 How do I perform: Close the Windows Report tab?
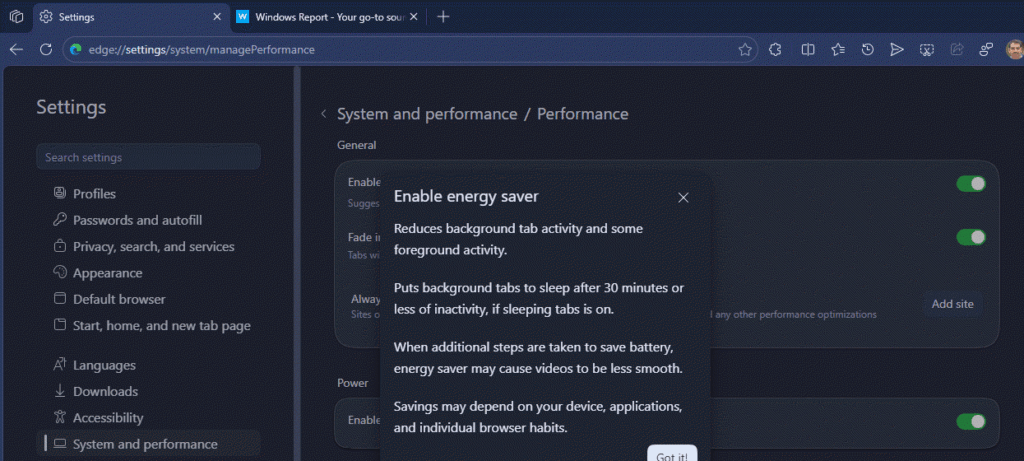pos(413,17)
